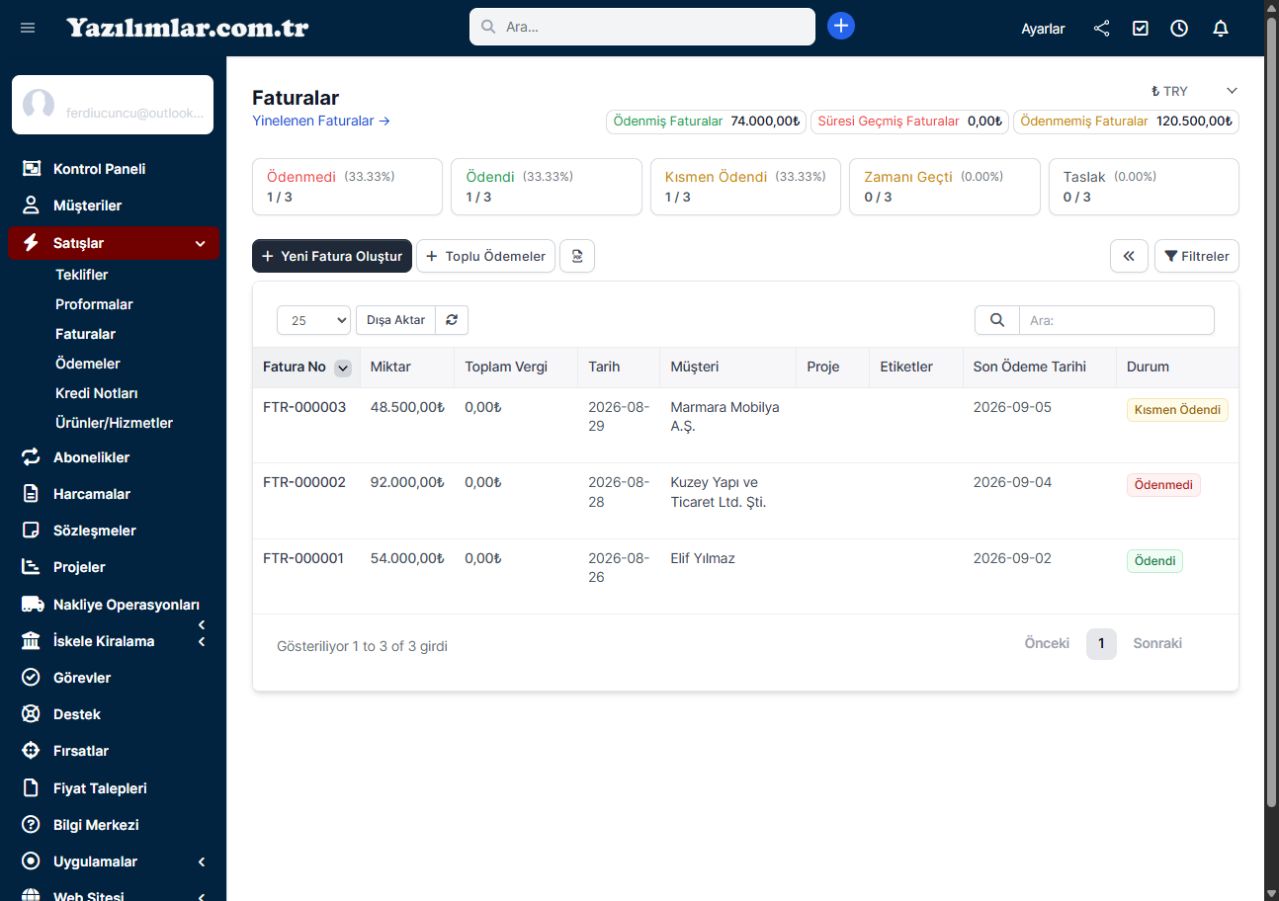Open Bilgi Merkezi from the sidebar
The width and height of the screenshot is (1279, 901).
[96, 825]
